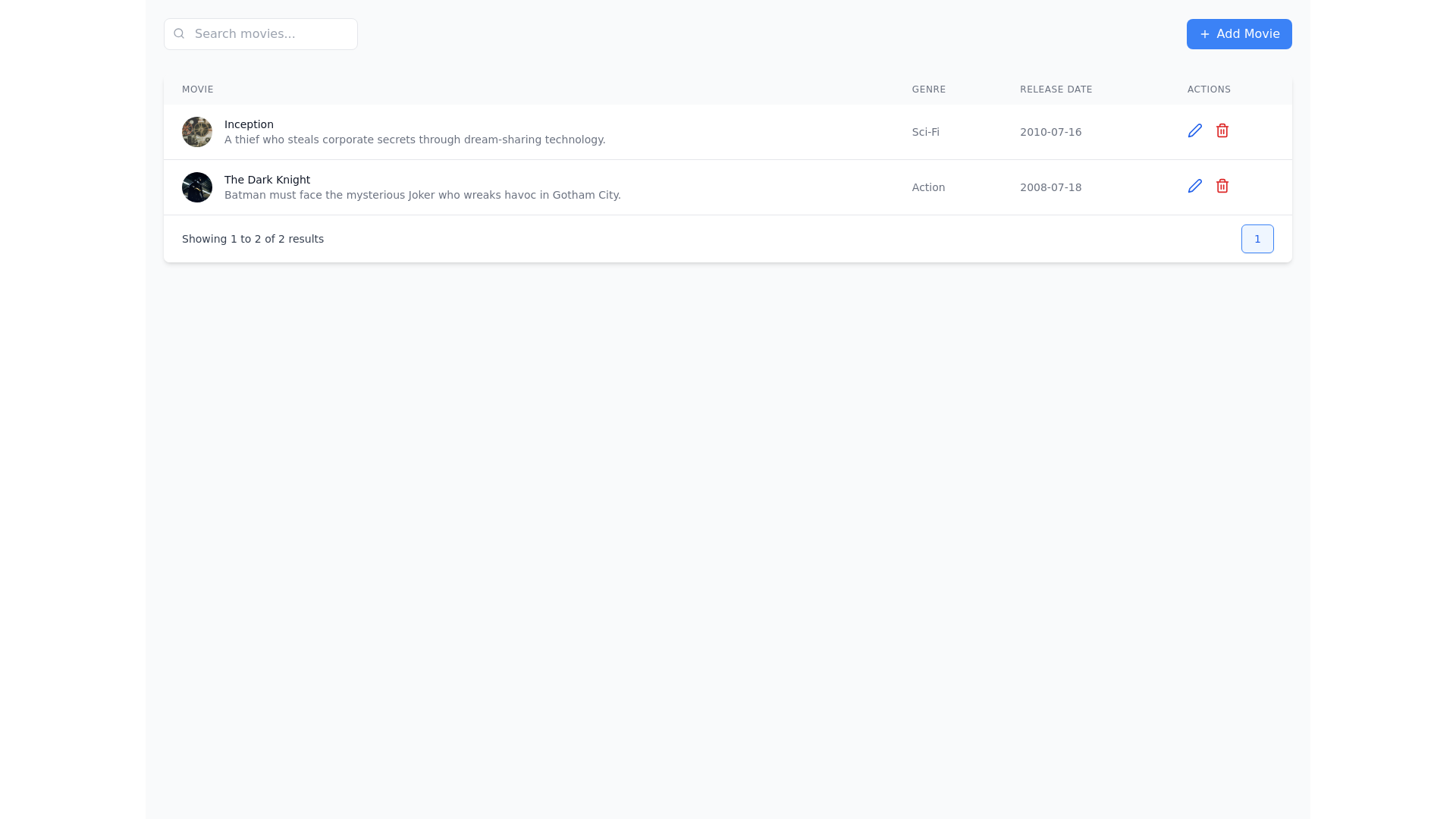Click the delete trash icon for Inception

tap(1222, 130)
